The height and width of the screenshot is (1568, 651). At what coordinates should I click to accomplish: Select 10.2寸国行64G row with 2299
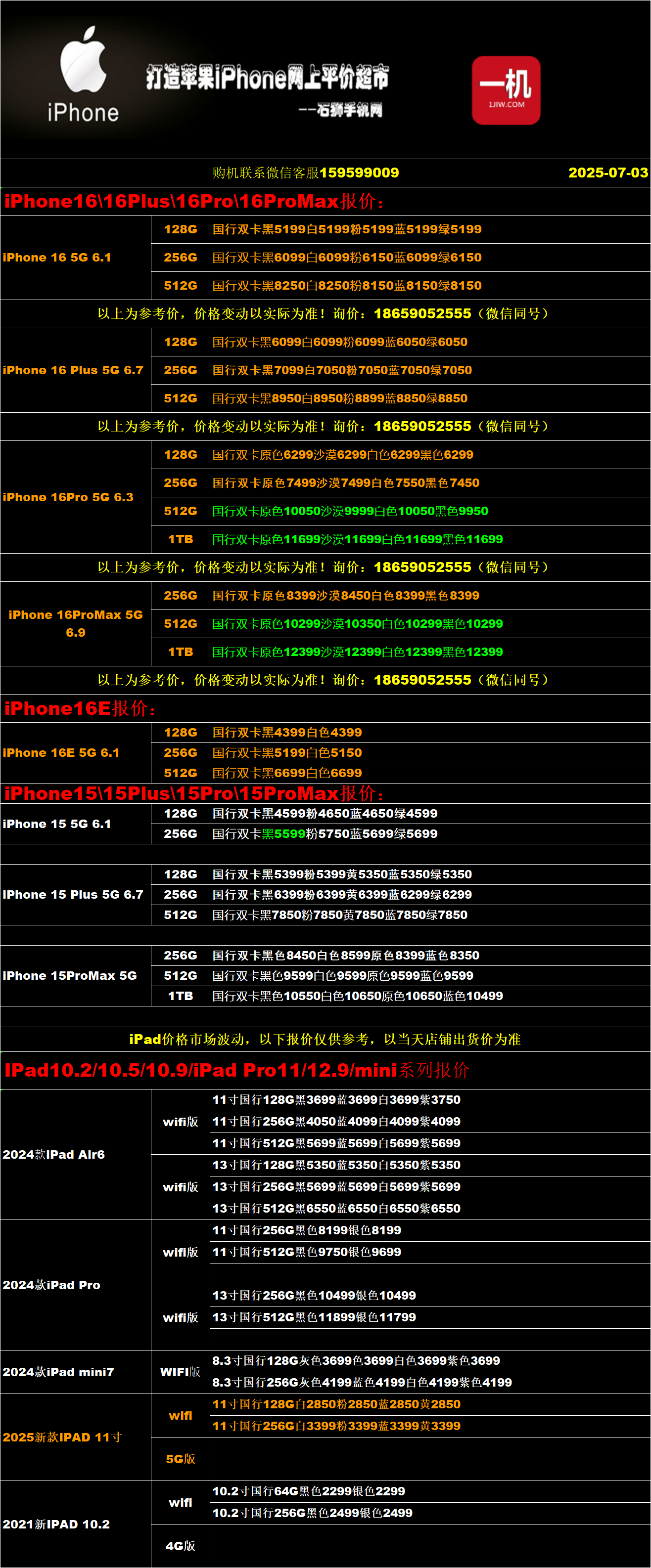[x=430, y=1491]
